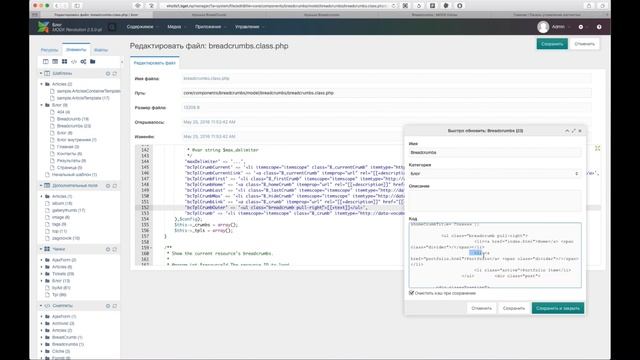The image size is (640, 360).
Task: Click the dialog's Сохранить button
Action: coord(513,308)
